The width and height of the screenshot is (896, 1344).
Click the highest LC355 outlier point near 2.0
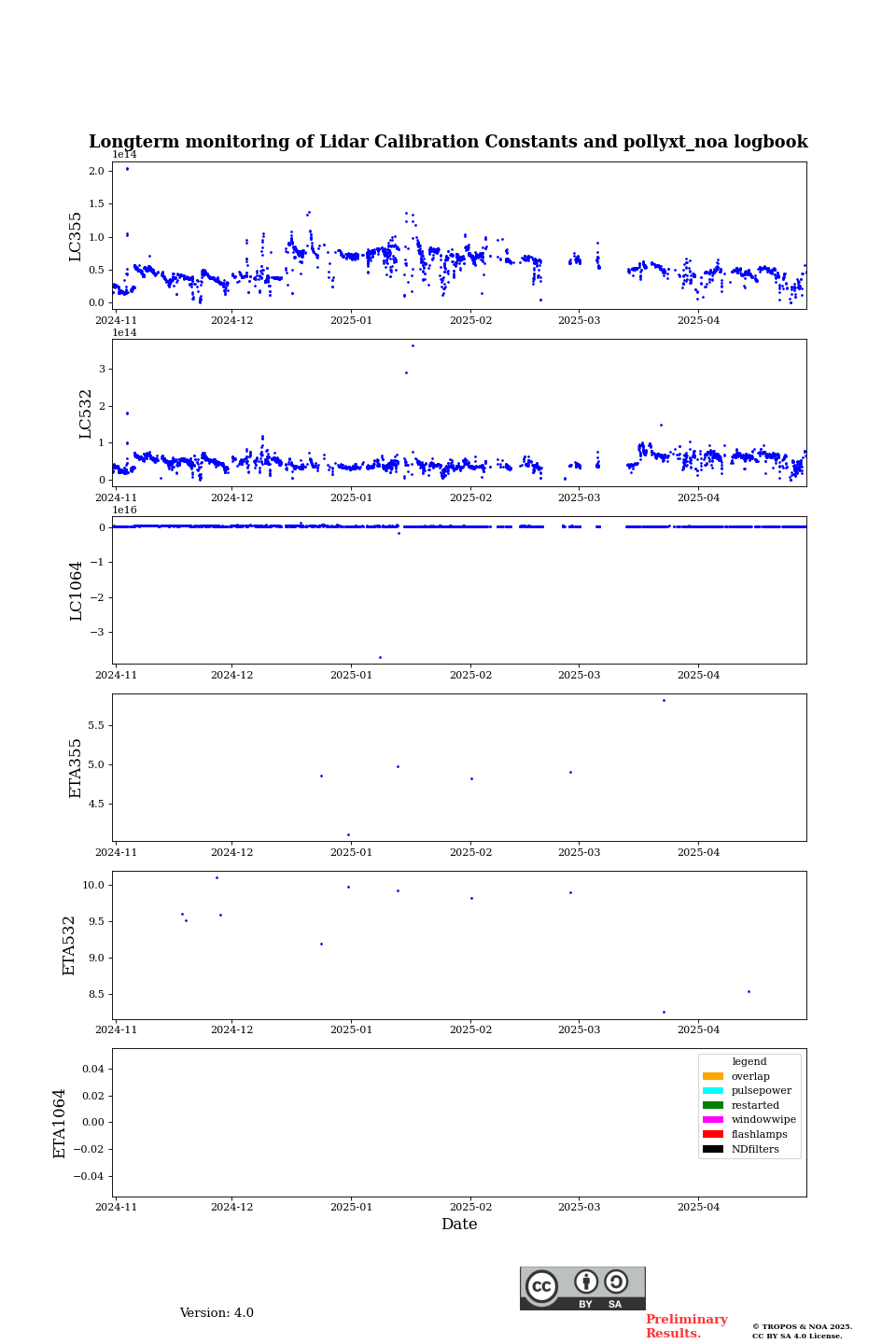127,169
